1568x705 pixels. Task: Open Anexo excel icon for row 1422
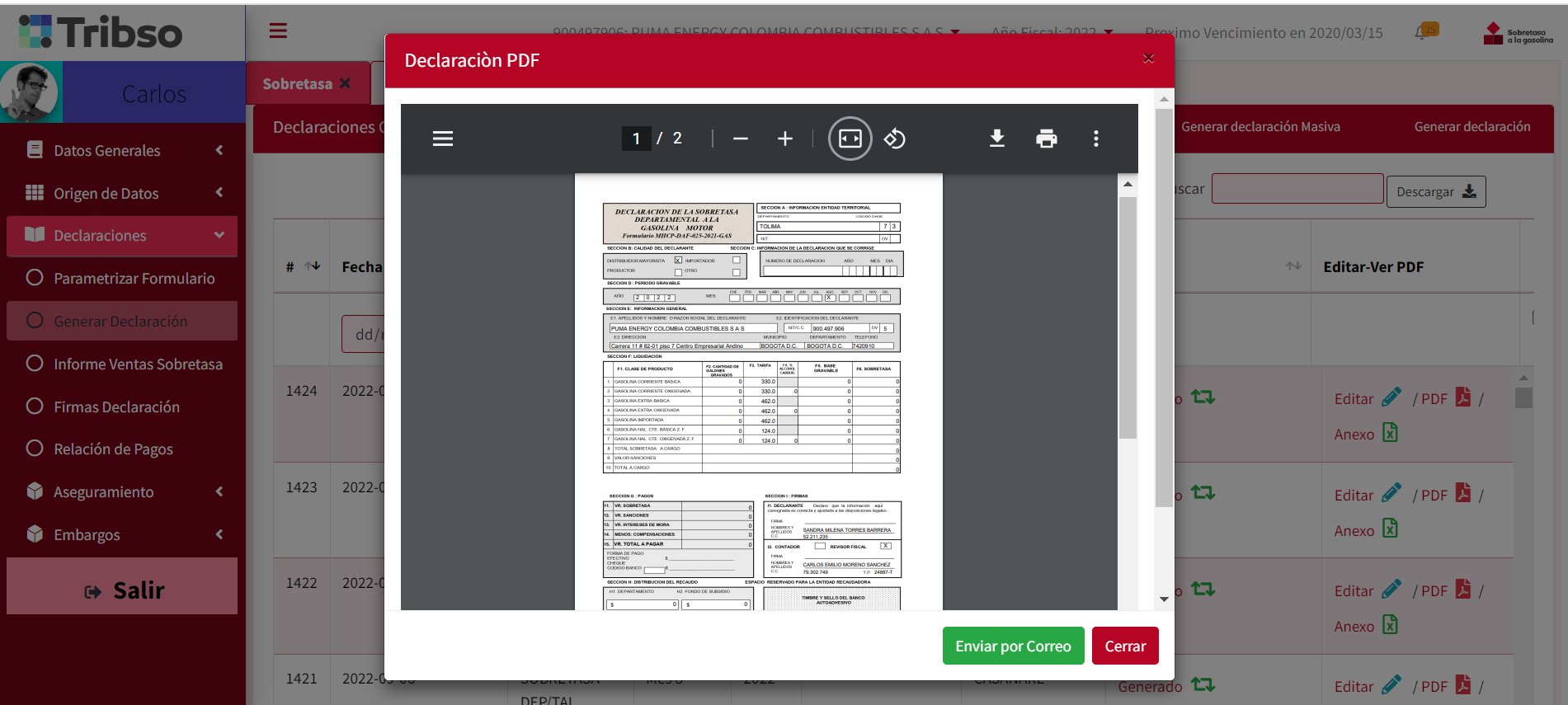click(1390, 624)
